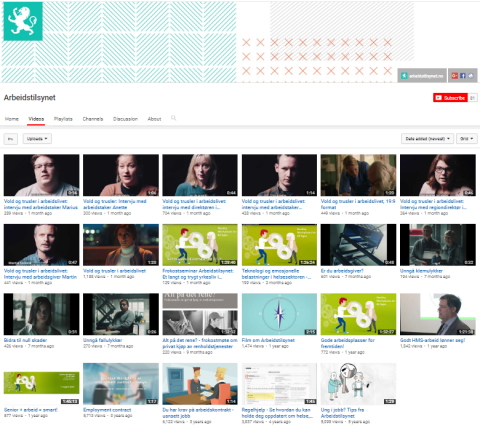Open 'Gode arbeidsplasser for fremtiden!' thumbnail
Image resolution: width=480 pixels, height=425 pixels.
coord(358,314)
